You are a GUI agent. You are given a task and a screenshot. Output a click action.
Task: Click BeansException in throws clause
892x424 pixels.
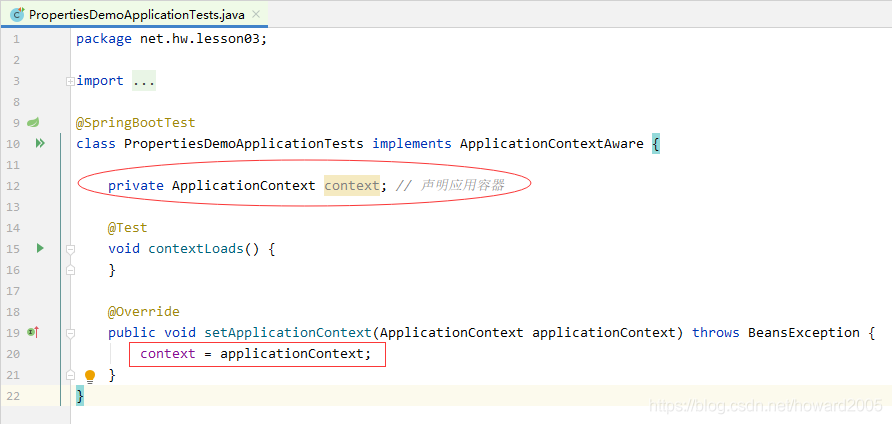pos(804,332)
